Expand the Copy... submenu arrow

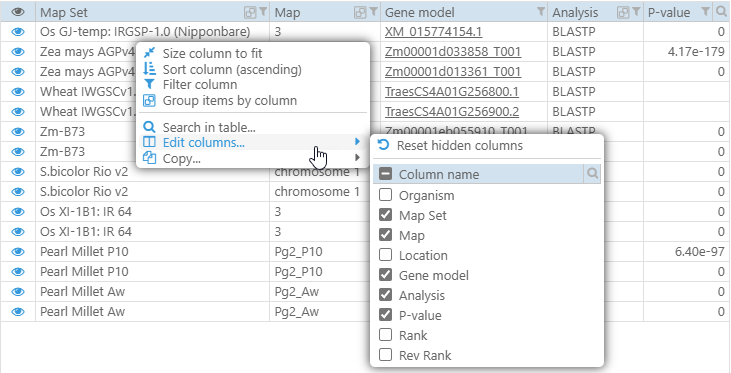click(358, 158)
